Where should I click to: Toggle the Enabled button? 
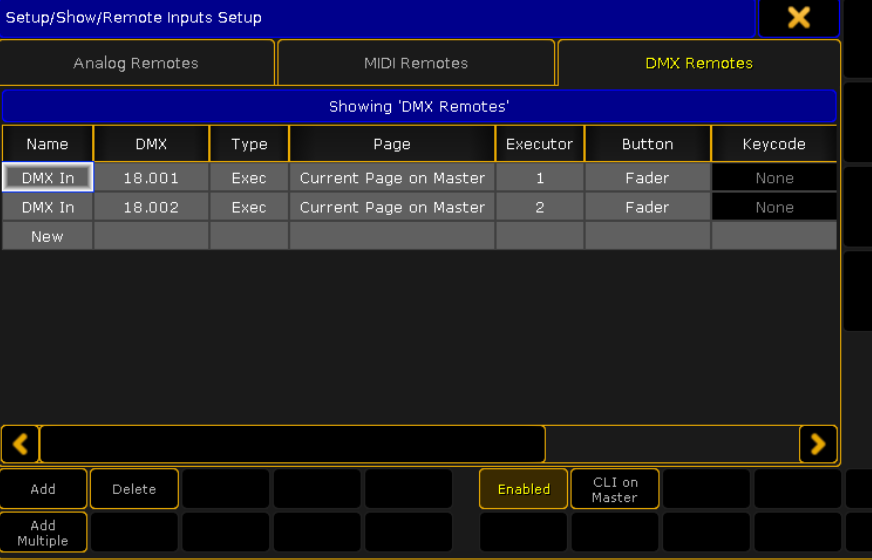tap(523, 489)
